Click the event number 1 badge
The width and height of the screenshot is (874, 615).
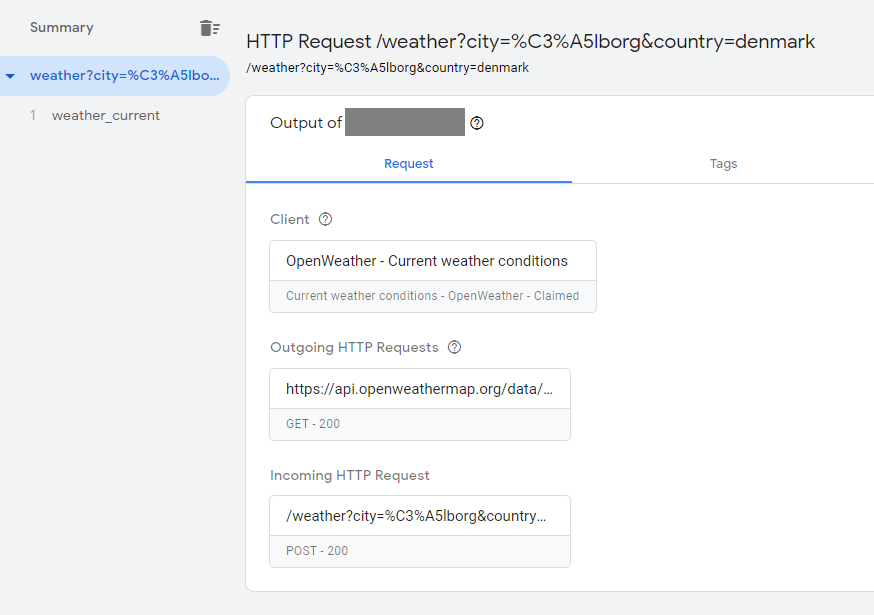coord(33,115)
